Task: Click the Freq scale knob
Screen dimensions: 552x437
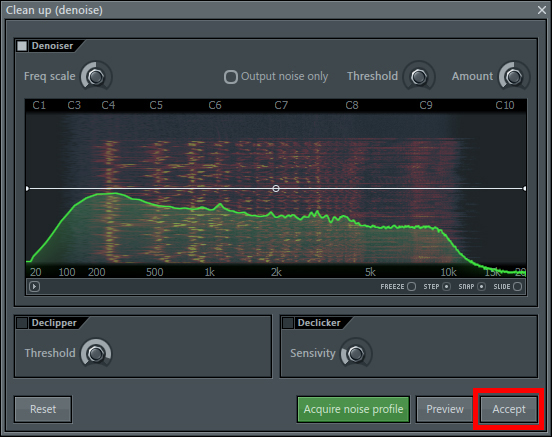Action: pos(96,76)
